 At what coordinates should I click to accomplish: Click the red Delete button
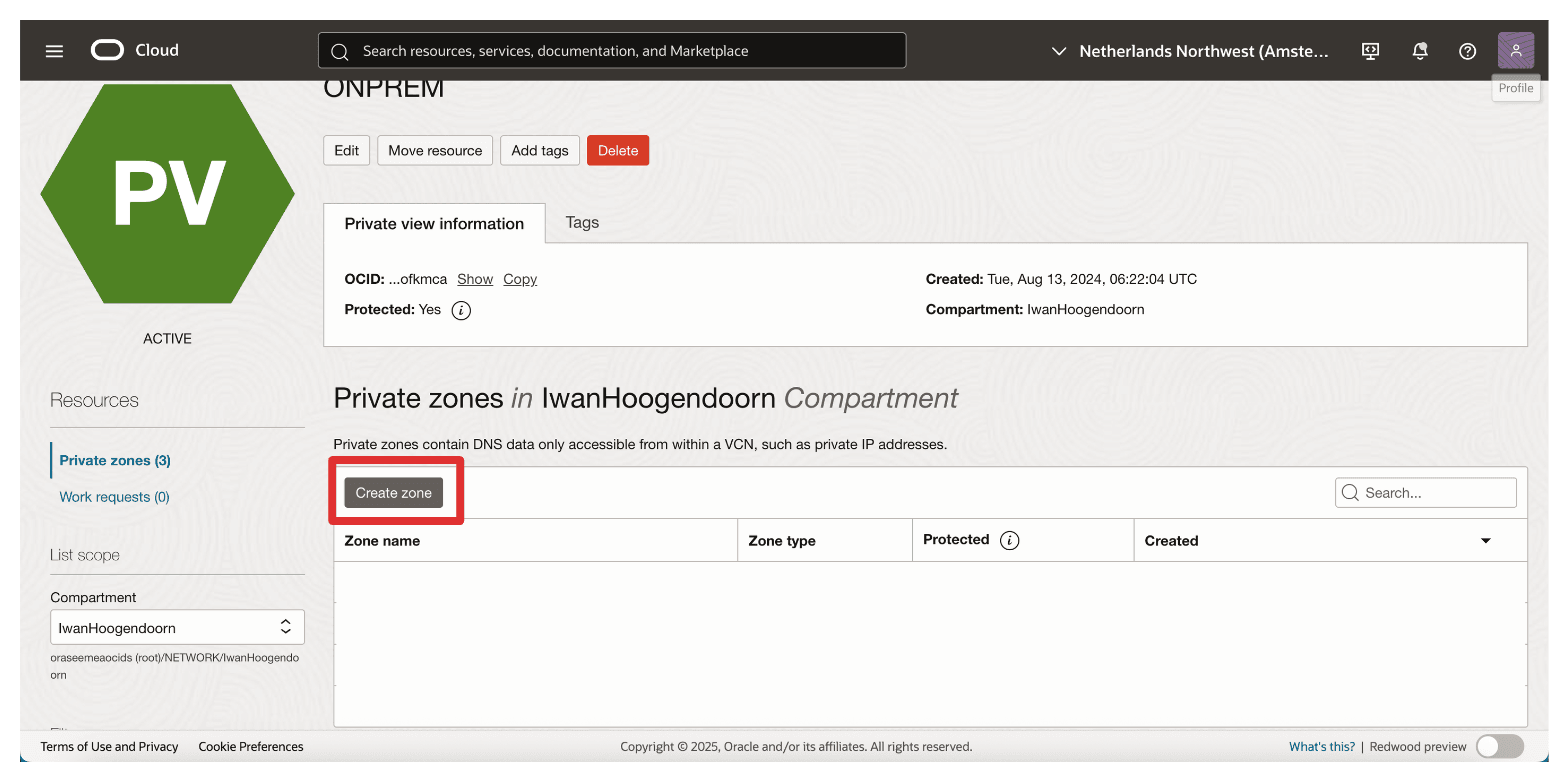[x=618, y=150]
